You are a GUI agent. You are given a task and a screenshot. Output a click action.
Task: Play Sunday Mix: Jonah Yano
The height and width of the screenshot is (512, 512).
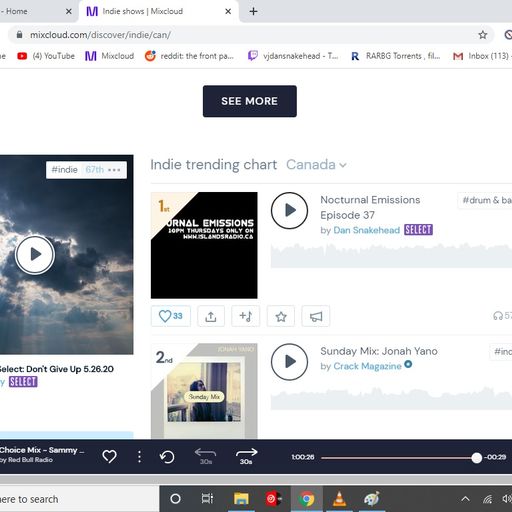pyautogui.click(x=289, y=362)
